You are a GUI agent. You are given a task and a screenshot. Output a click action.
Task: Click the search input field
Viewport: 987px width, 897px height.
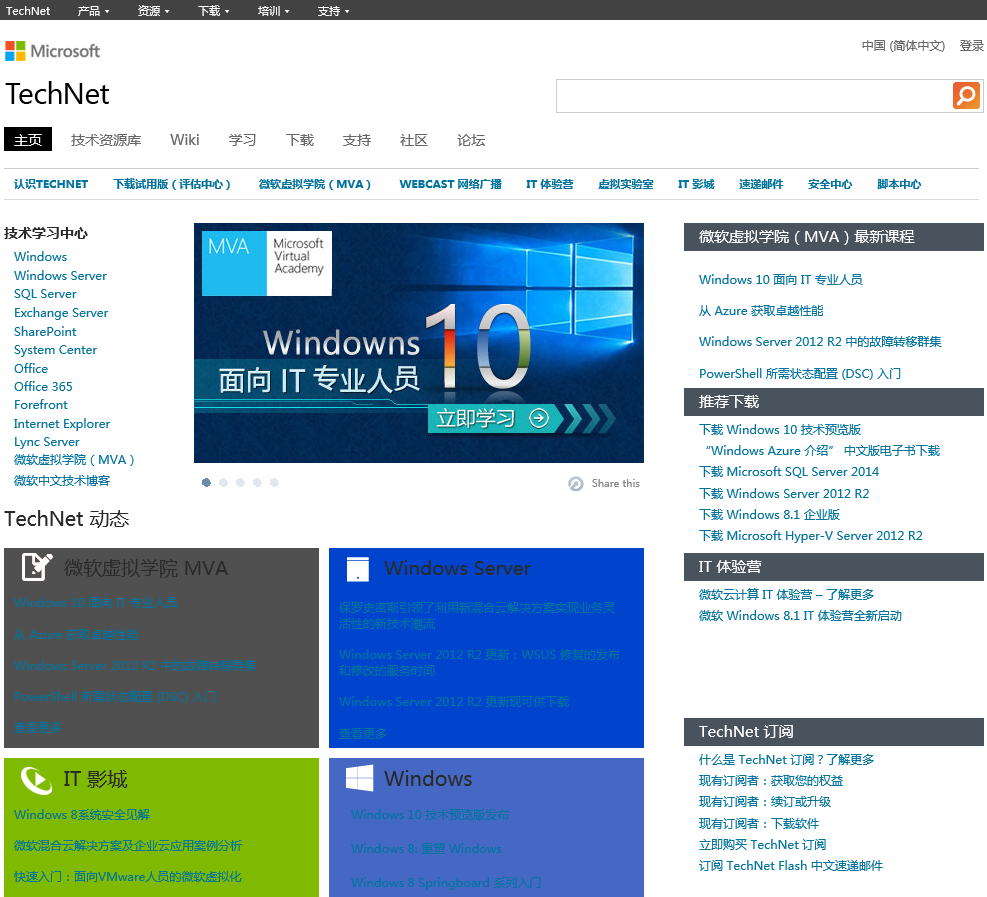click(754, 96)
